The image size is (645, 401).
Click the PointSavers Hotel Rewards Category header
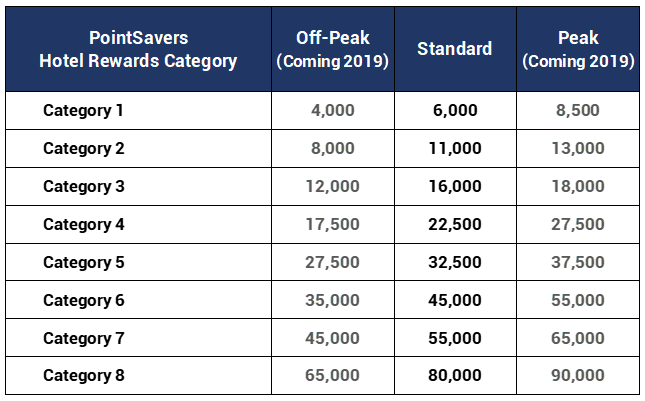(138, 49)
